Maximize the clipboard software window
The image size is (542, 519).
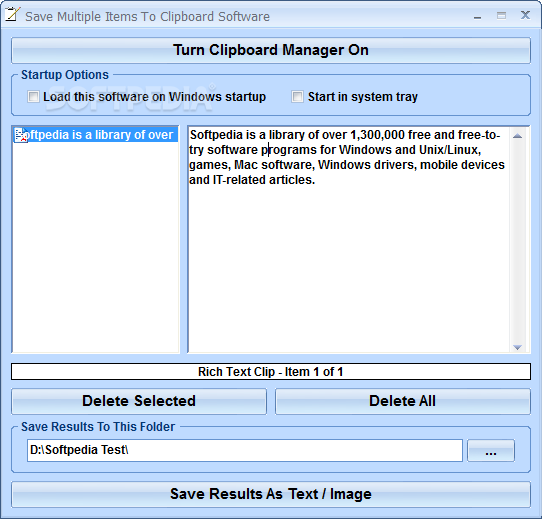(502, 16)
